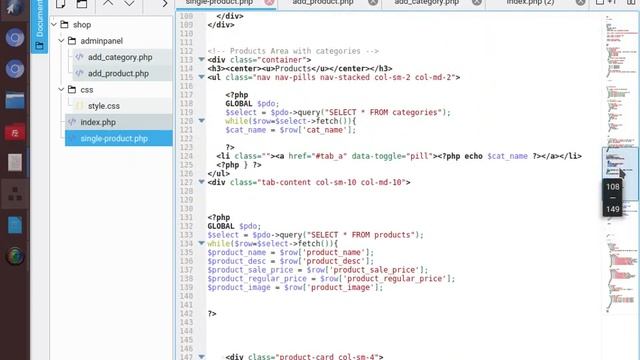The width and height of the screenshot is (640, 360).
Task: Click the right chevron toolbar icon
Action: tap(164, 4)
